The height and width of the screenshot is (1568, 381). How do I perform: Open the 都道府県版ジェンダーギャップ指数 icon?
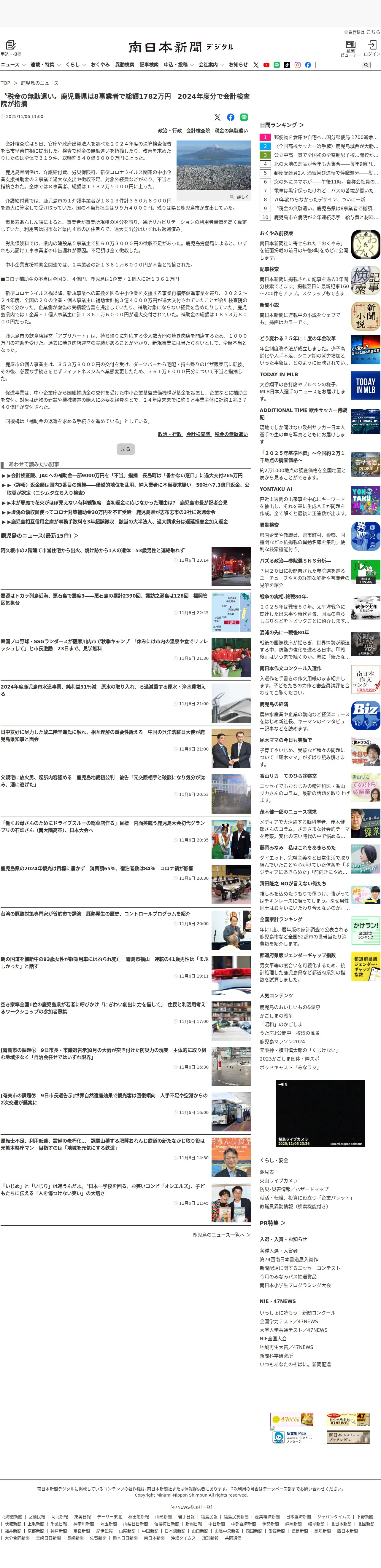coord(366,967)
